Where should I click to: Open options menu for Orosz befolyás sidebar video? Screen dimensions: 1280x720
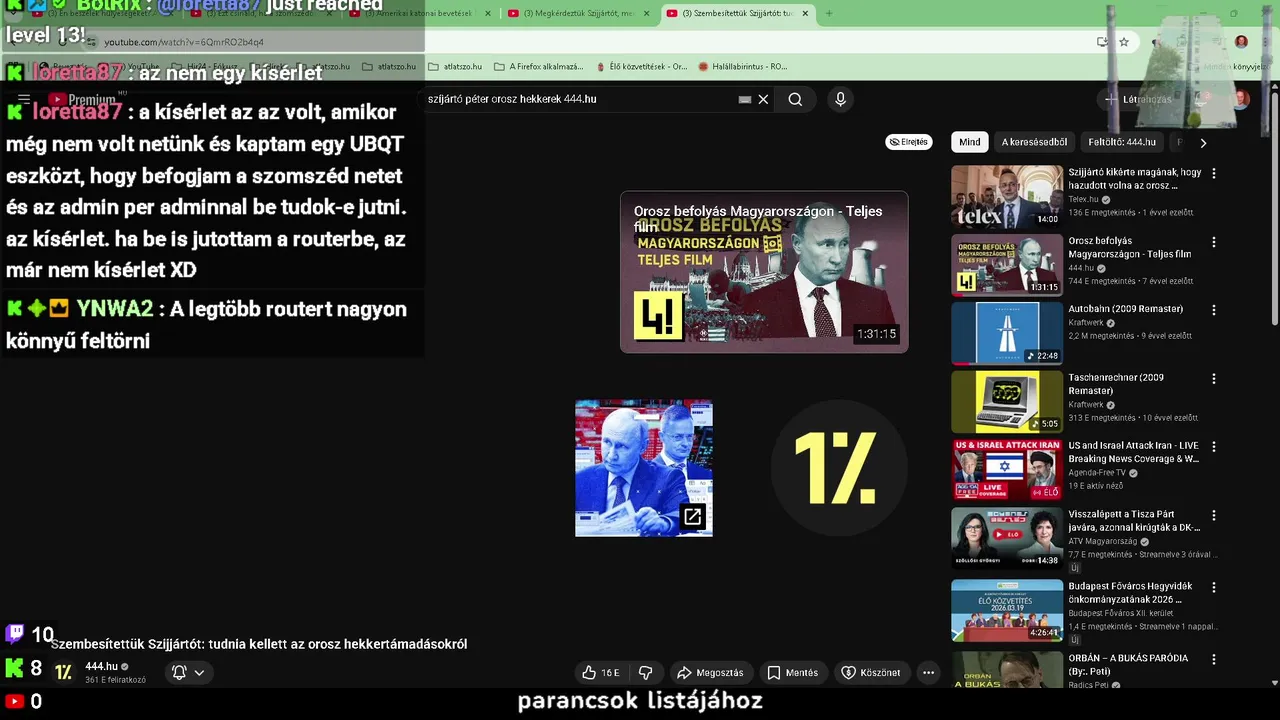click(1214, 242)
